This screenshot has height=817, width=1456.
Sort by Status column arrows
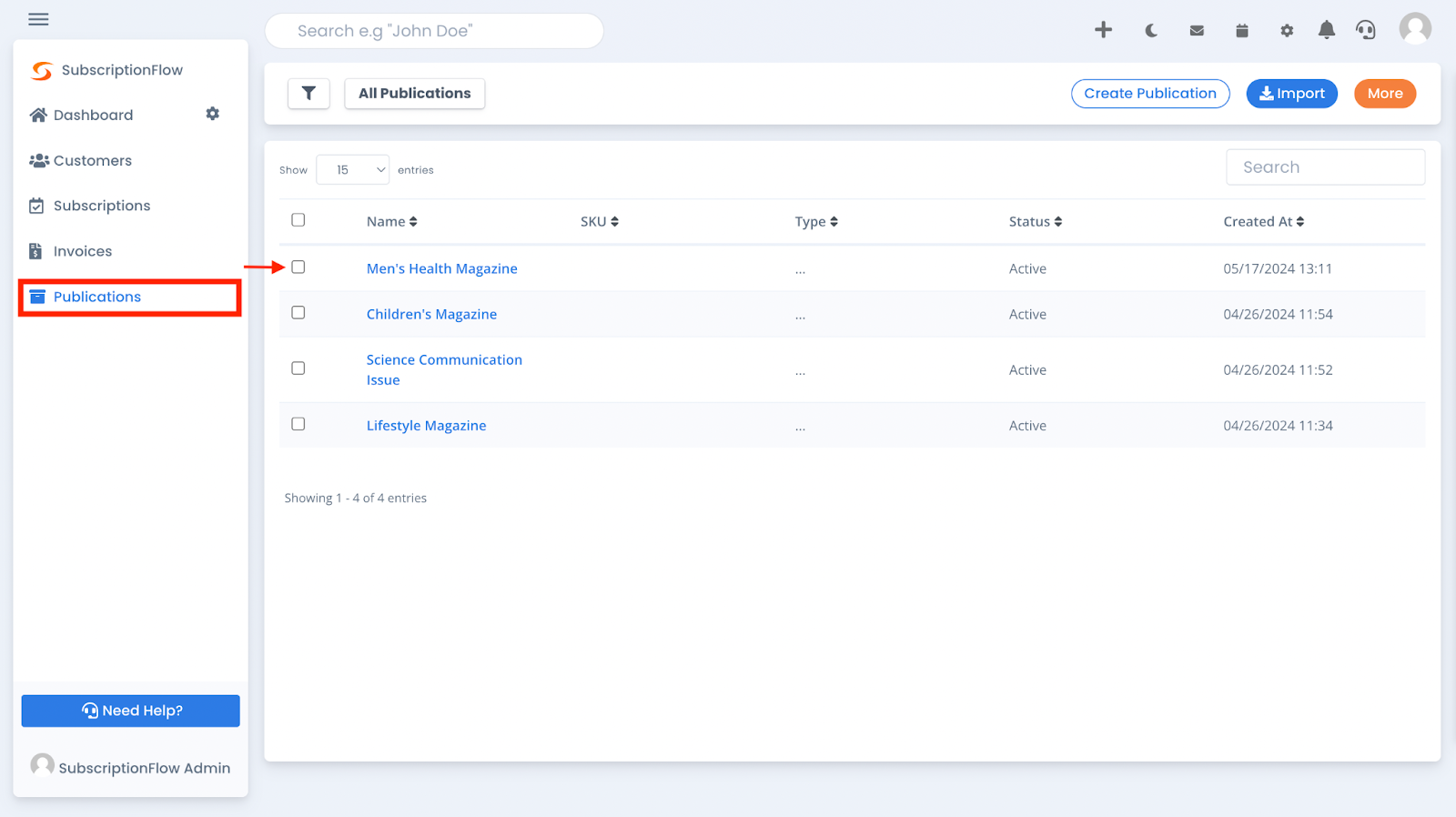(1058, 222)
